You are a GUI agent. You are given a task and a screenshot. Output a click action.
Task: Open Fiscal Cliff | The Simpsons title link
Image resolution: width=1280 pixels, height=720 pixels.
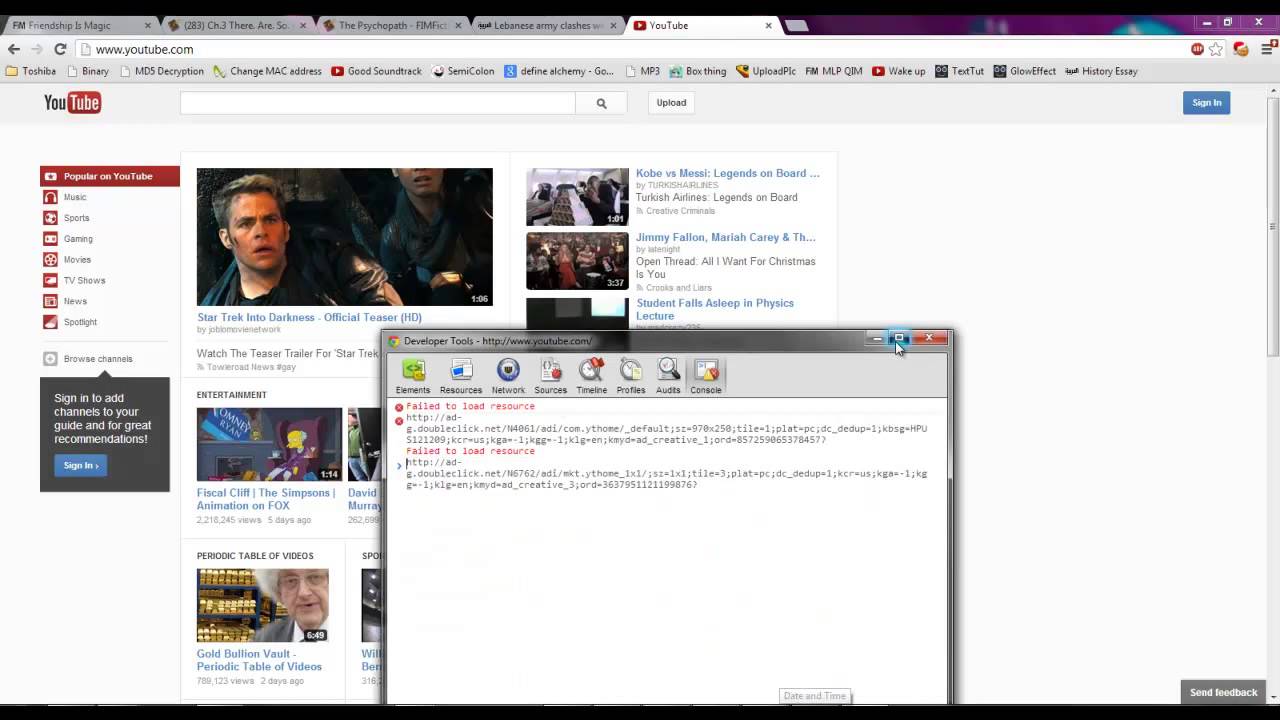[266, 499]
